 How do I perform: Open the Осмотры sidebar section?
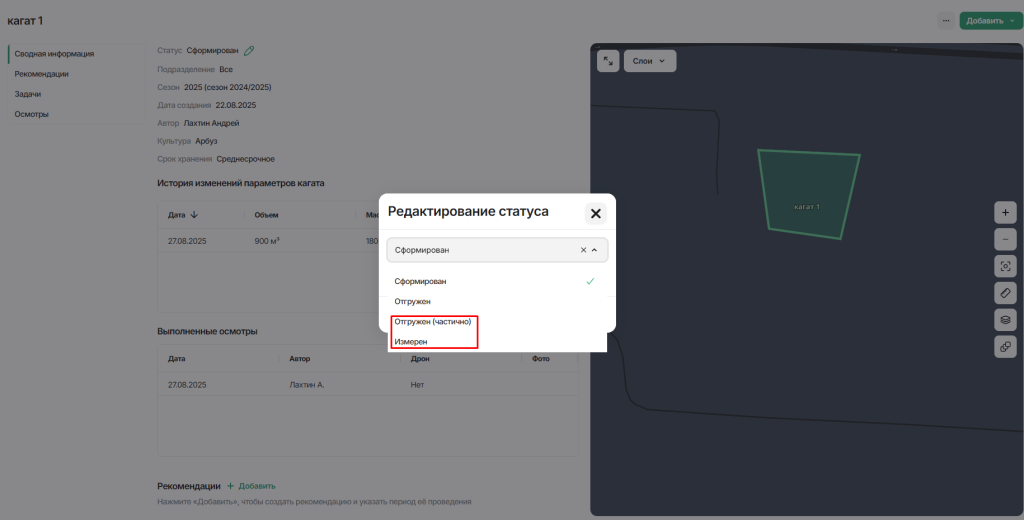coord(31,114)
